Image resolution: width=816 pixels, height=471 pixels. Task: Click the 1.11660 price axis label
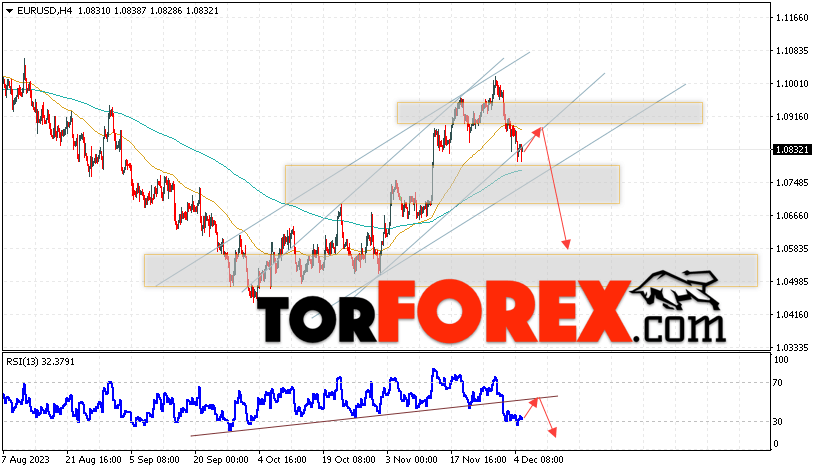(x=792, y=18)
